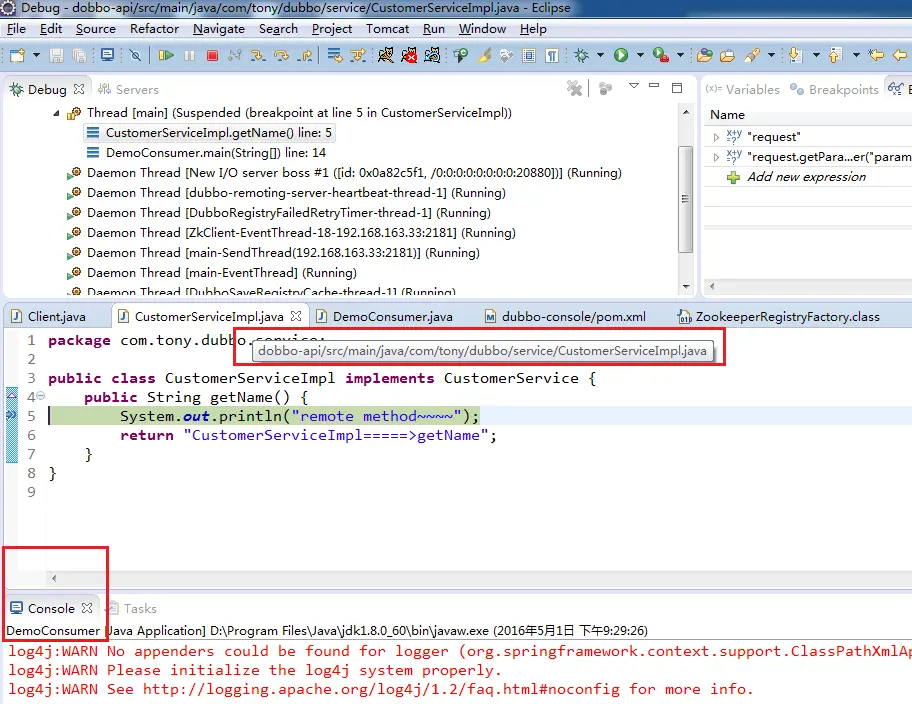Open the External Tools dropdown arrow

[x=680, y=55]
